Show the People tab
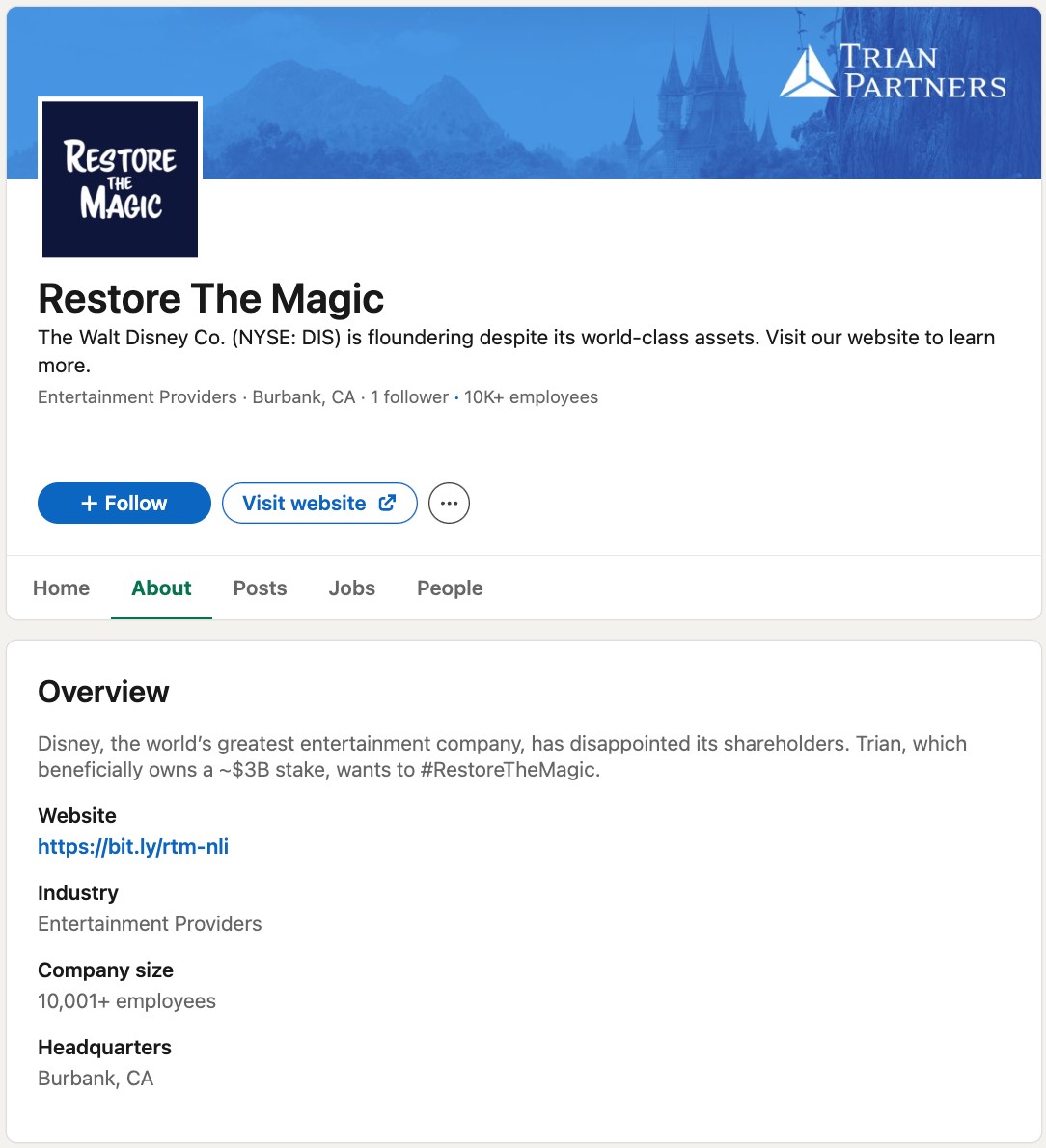This screenshot has width=1046, height=1148. click(x=450, y=588)
